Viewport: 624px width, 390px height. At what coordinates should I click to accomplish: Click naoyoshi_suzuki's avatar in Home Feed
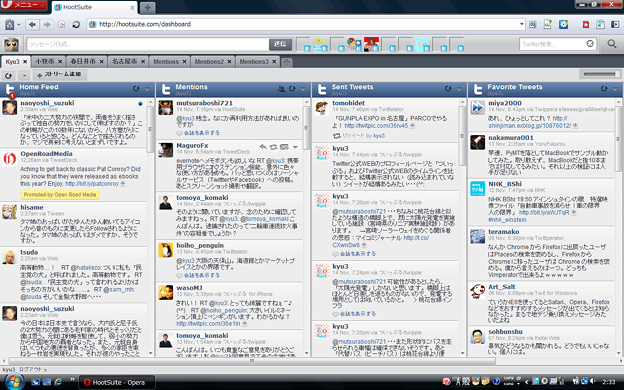pyautogui.click(x=10, y=107)
